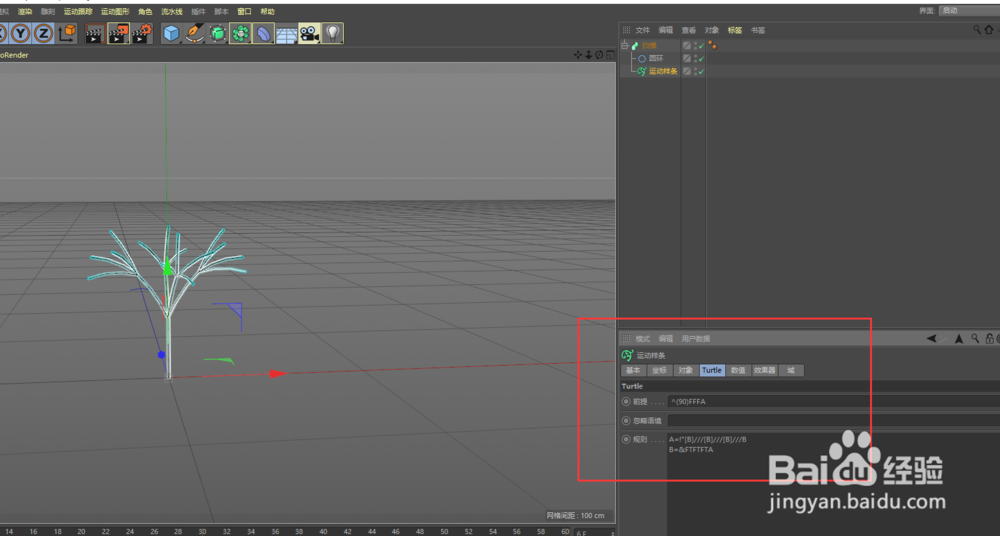Click attribute manager search magnifier
Image resolution: width=1000 pixels, height=536 pixels.
pos(975,339)
